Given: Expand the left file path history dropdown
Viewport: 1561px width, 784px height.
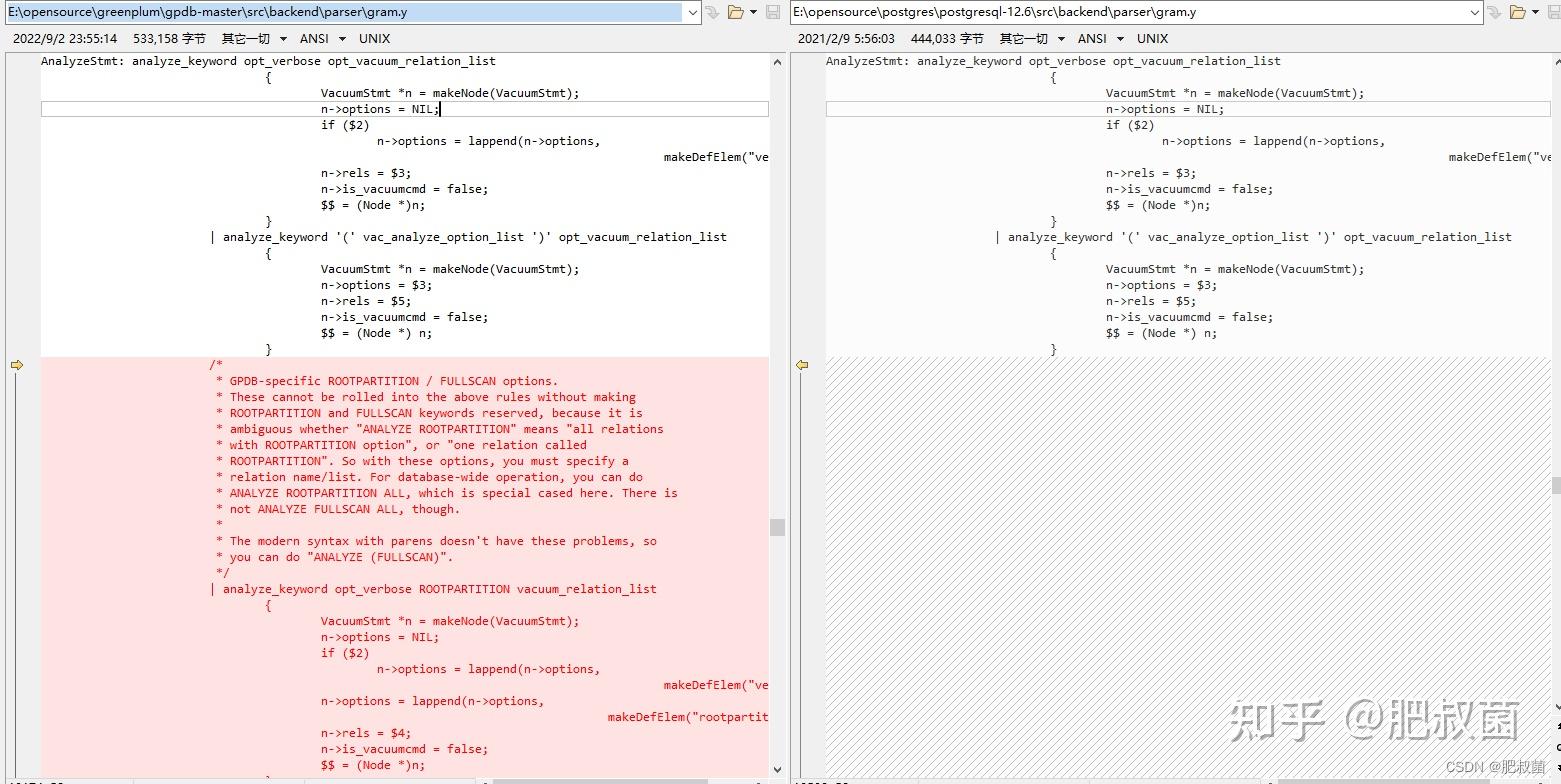Looking at the screenshot, I should (x=692, y=12).
